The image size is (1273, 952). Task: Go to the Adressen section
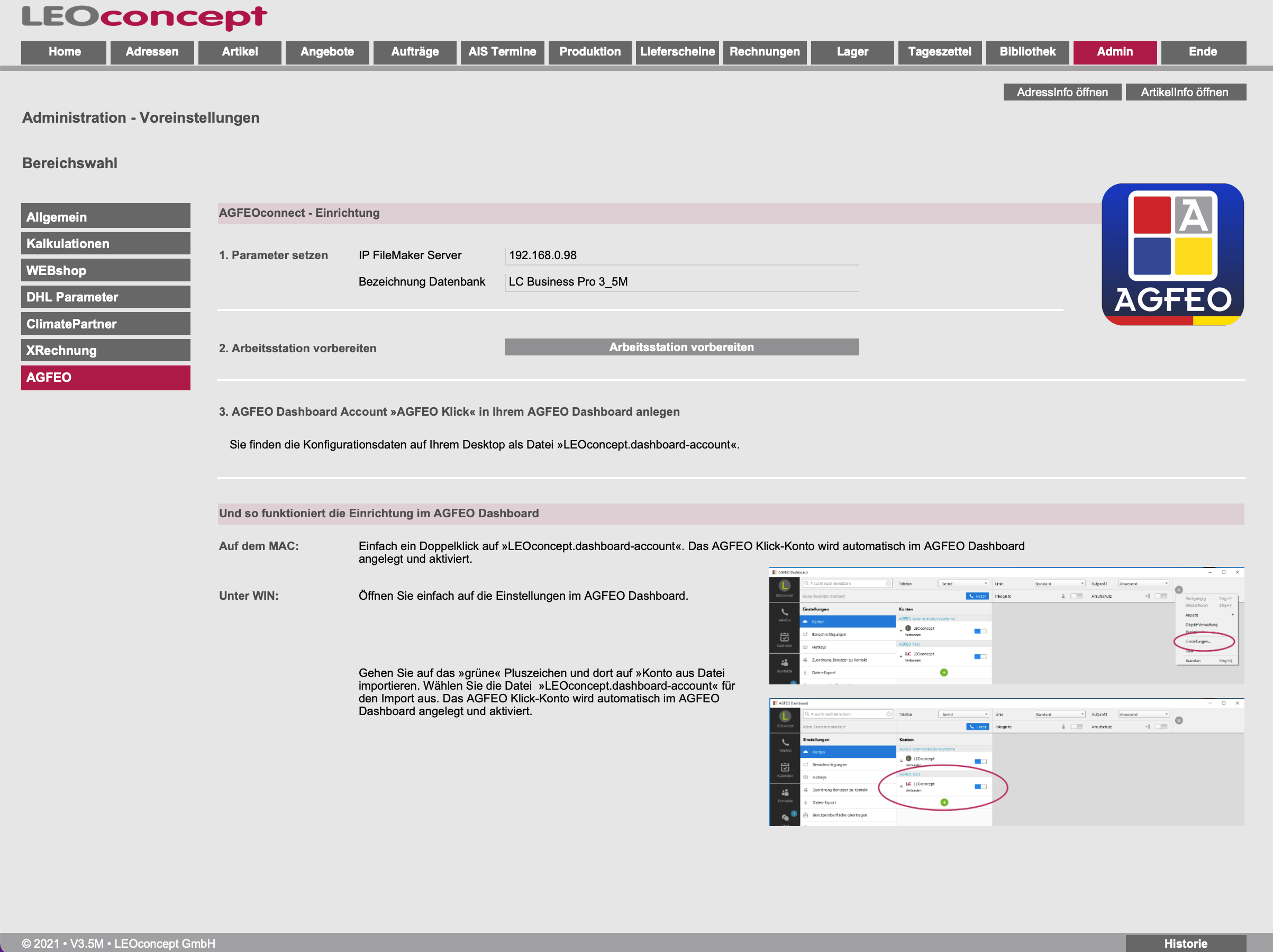152,52
